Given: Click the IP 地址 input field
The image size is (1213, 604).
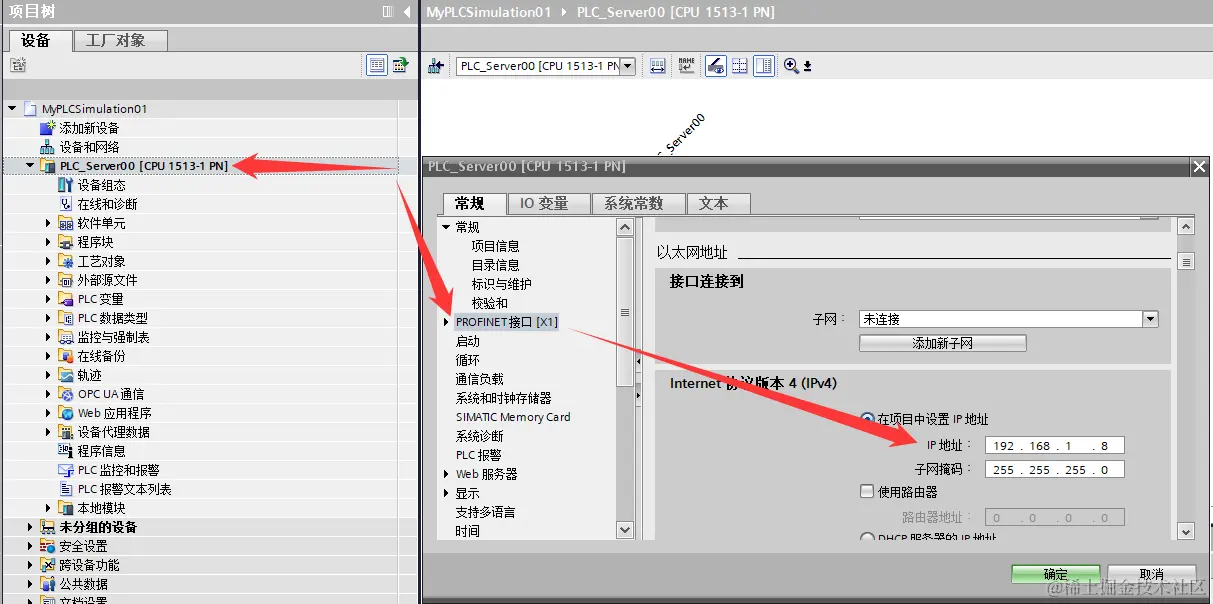Looking at the screenshot, I should pyautogui.click(x=1054, y=445).
